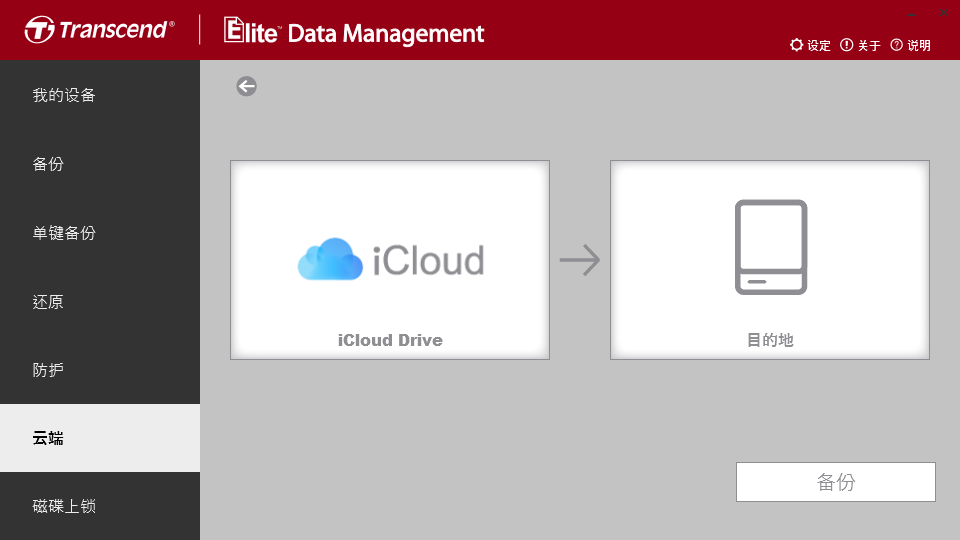Click the right arrow between panels

pos(580,260)
